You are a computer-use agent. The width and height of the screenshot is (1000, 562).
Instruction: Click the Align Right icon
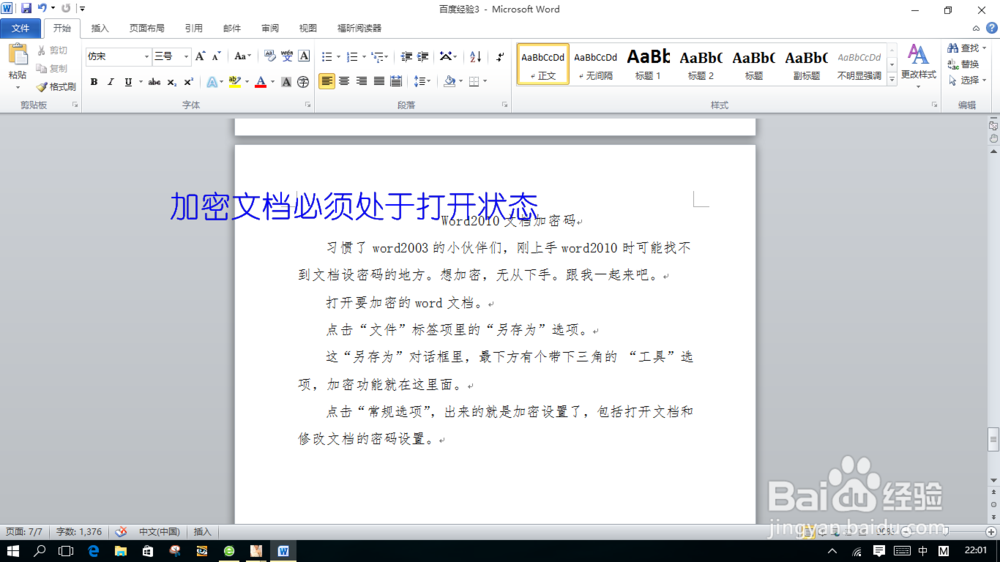(x=362, y=81)
